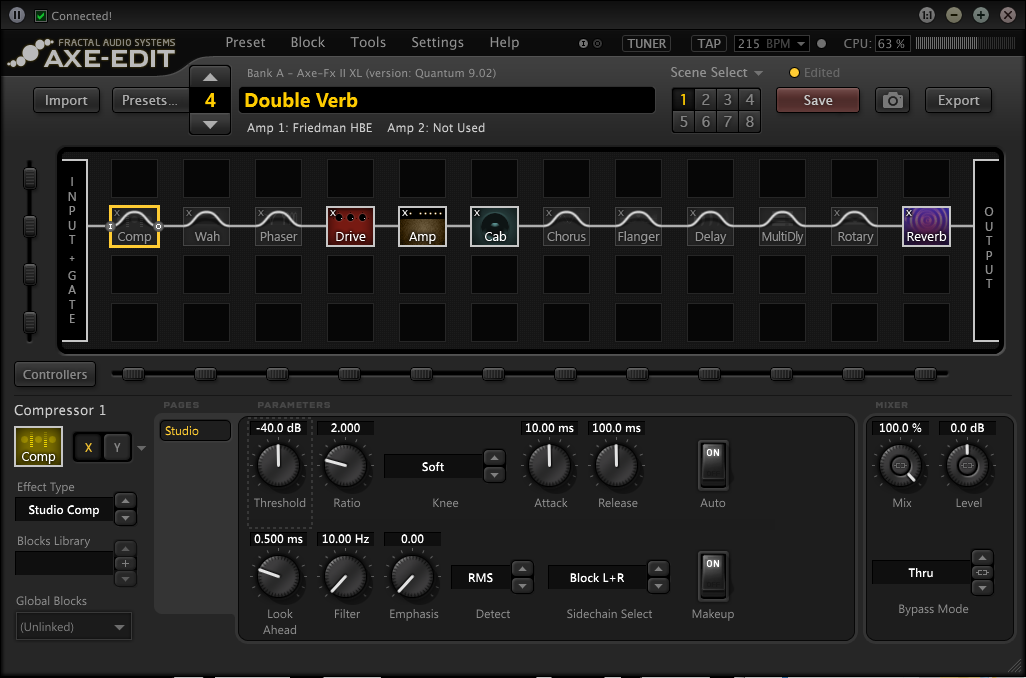Go to previous preset with up arrow
Image resolution: width=1026 pixels, height=678 pixels.
210,77
